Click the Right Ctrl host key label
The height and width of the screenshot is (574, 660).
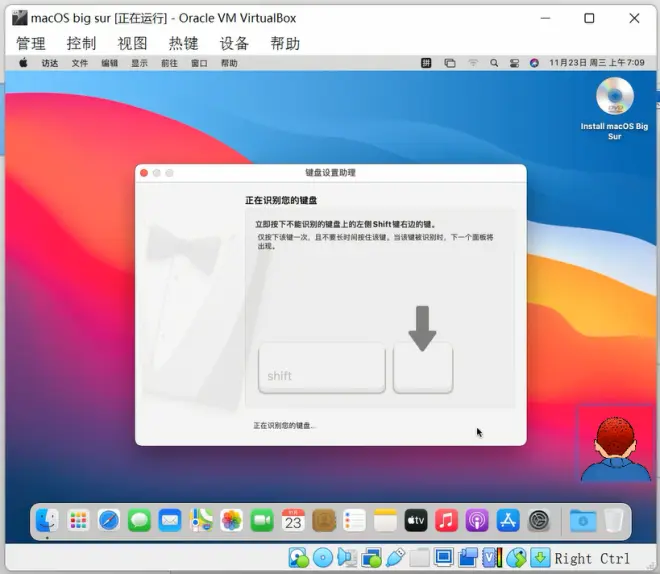pos(592,558)
